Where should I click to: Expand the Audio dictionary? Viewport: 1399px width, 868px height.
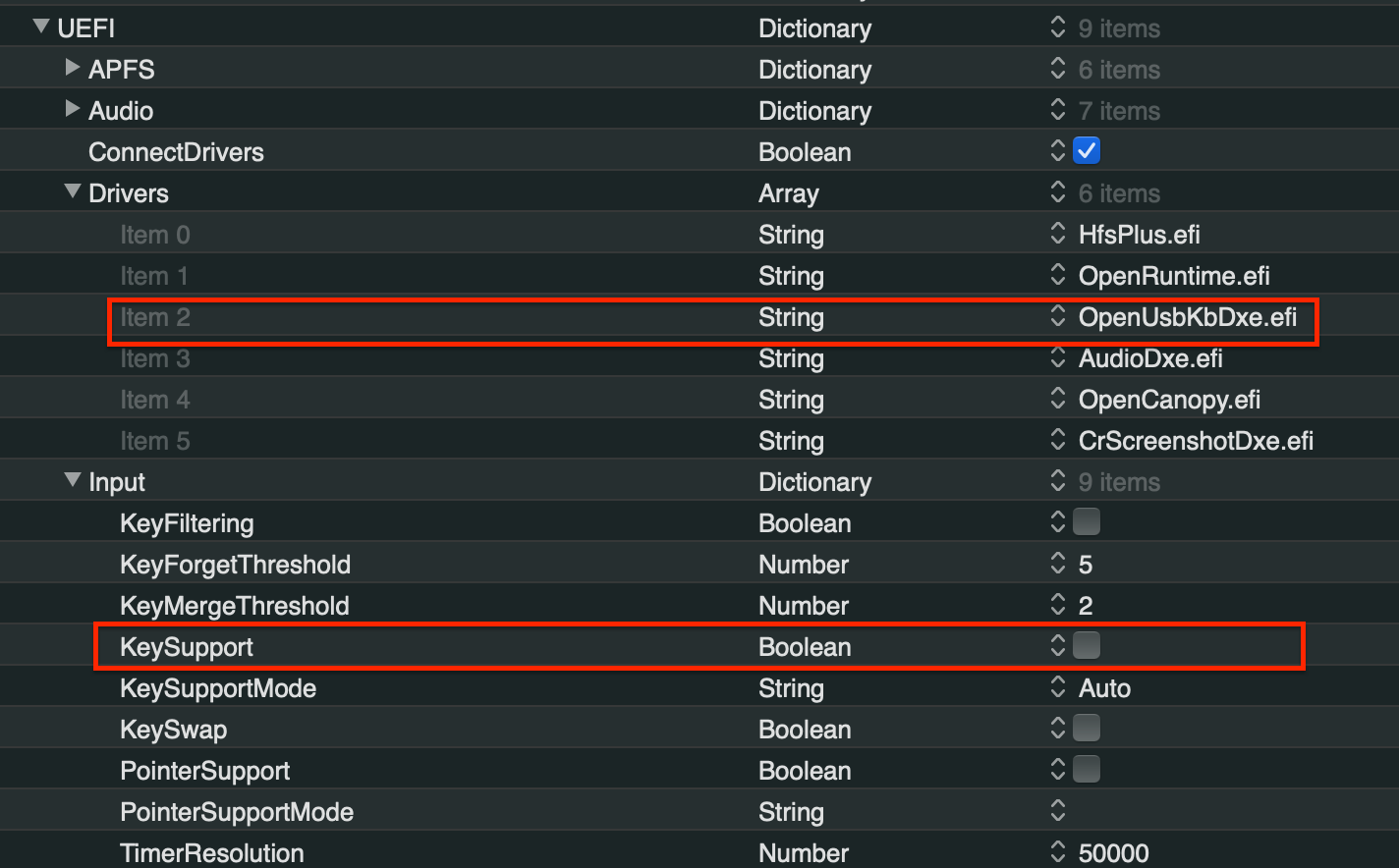pos(72,109)
